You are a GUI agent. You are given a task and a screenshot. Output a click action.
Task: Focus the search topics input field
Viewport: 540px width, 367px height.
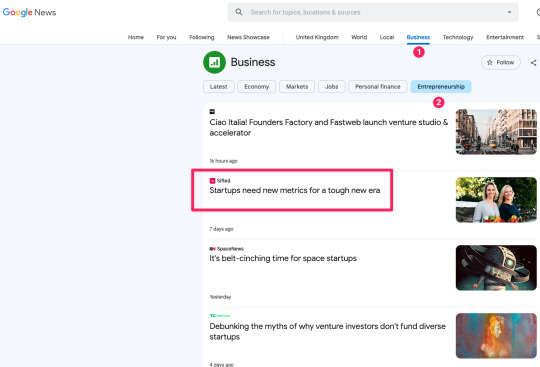374,12
